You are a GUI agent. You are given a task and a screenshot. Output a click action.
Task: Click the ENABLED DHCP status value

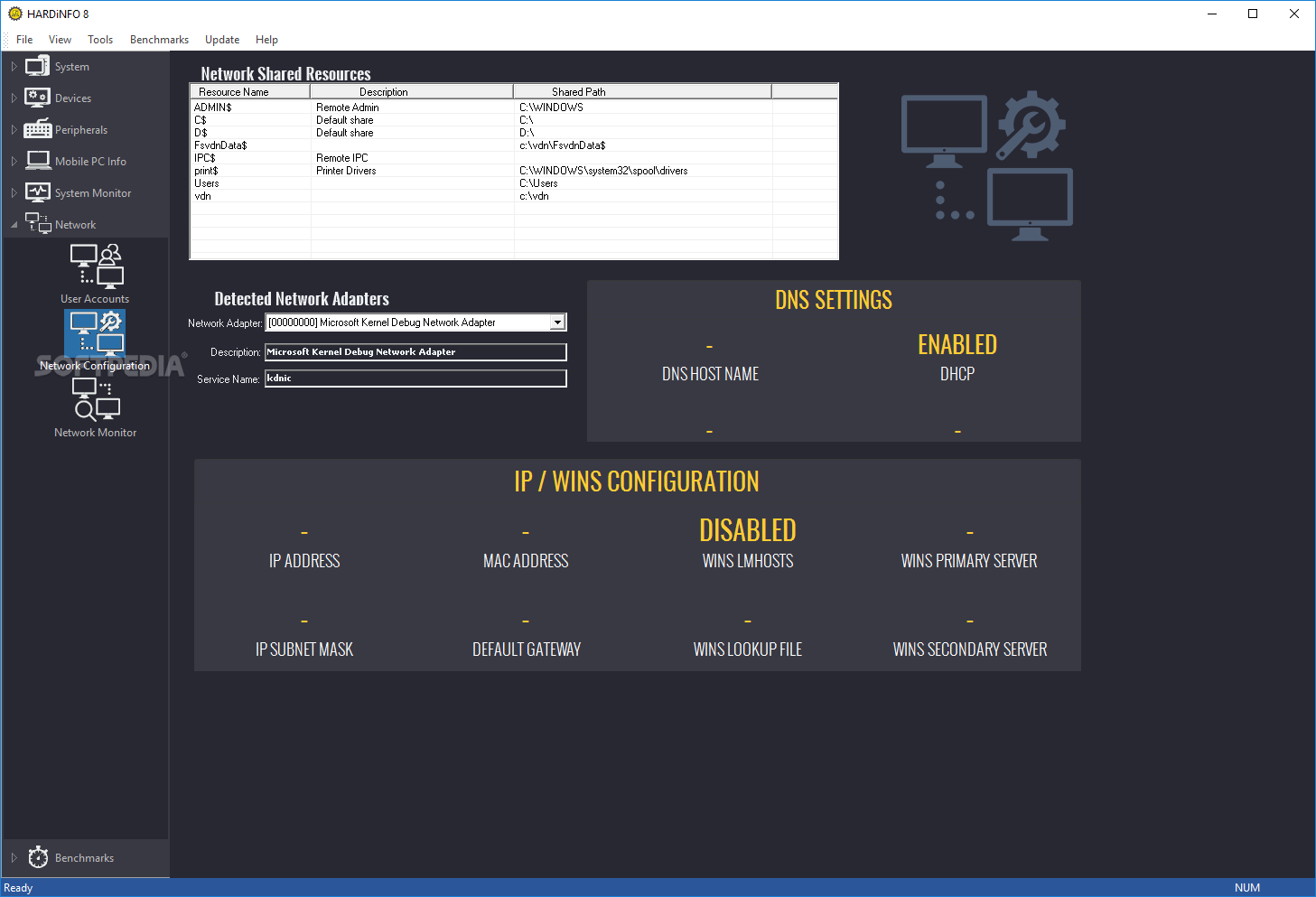point(957,345)
